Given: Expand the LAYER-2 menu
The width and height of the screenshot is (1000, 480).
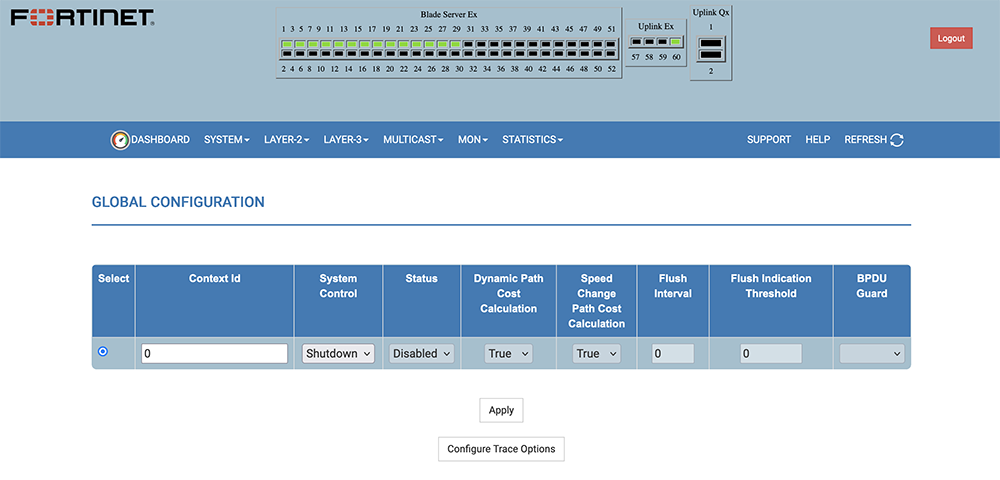Looking at the screenshot, I should [x=286, y=140].
